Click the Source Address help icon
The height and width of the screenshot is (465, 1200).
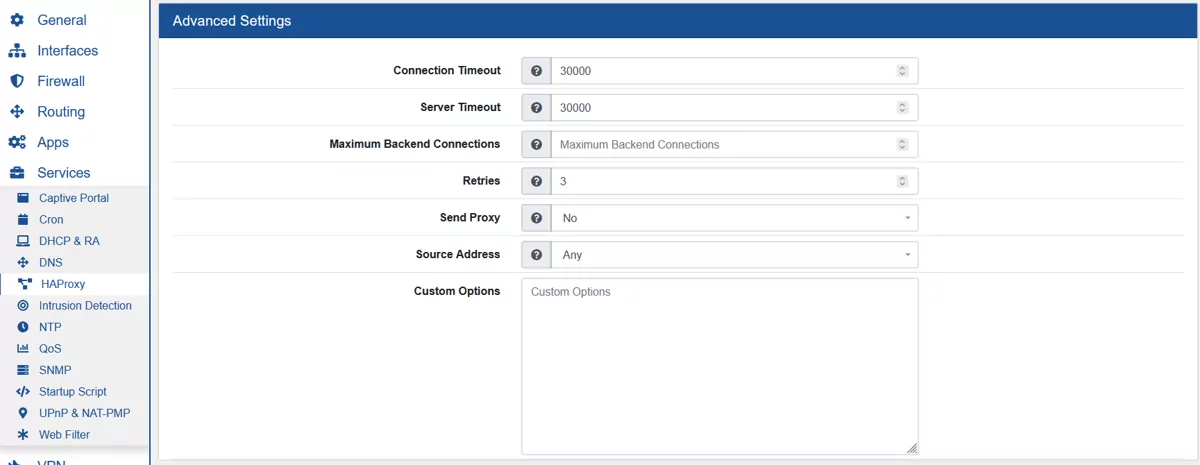pos(537,255)
